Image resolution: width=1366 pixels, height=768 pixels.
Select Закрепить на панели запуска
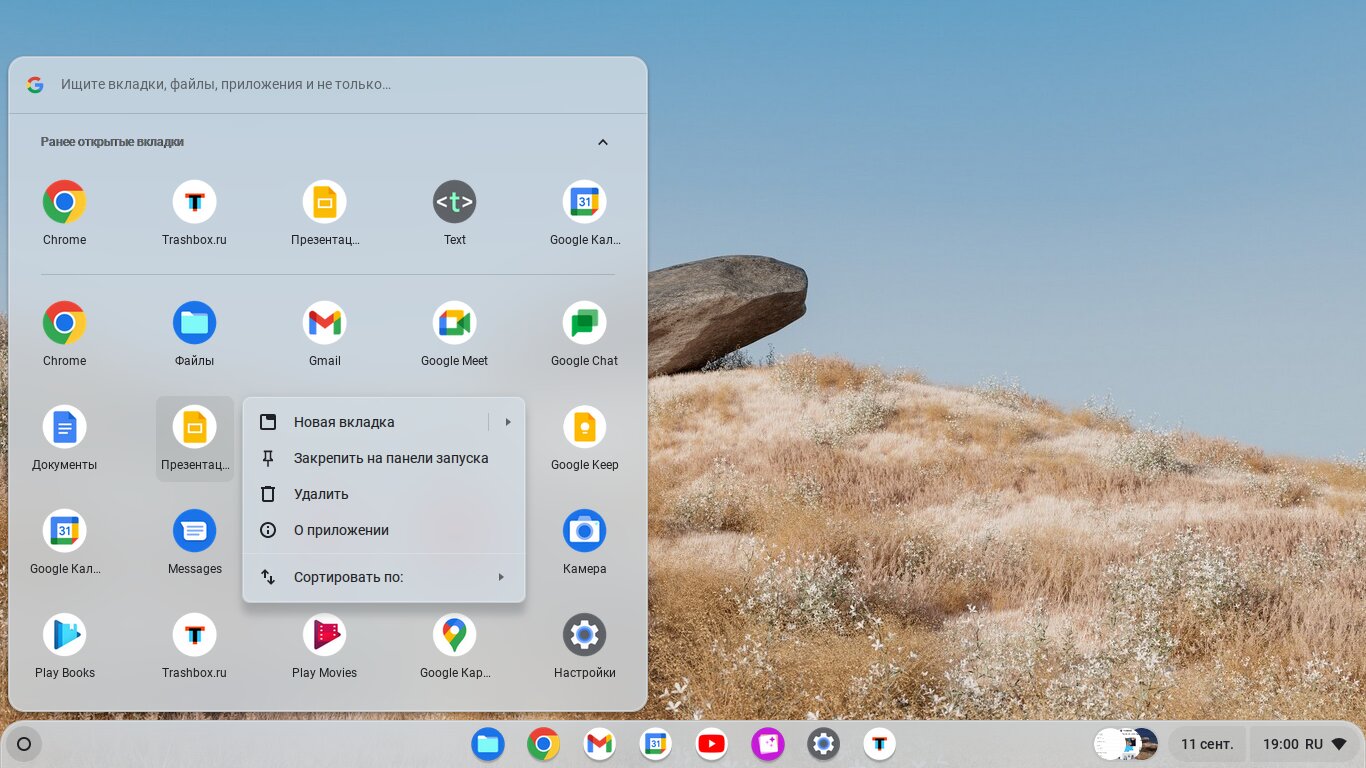pyautogui.click(x=384, y=458)
